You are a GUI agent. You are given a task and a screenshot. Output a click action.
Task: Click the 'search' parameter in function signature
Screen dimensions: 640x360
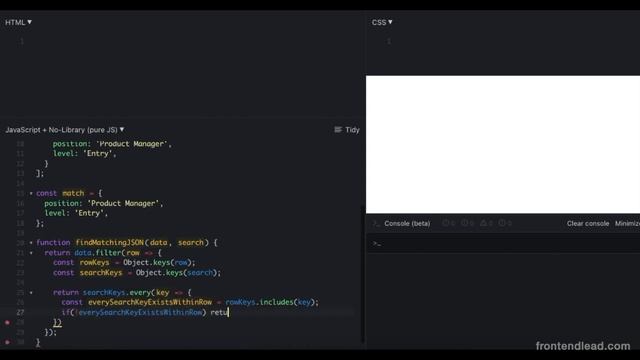[x=191, y=242]
